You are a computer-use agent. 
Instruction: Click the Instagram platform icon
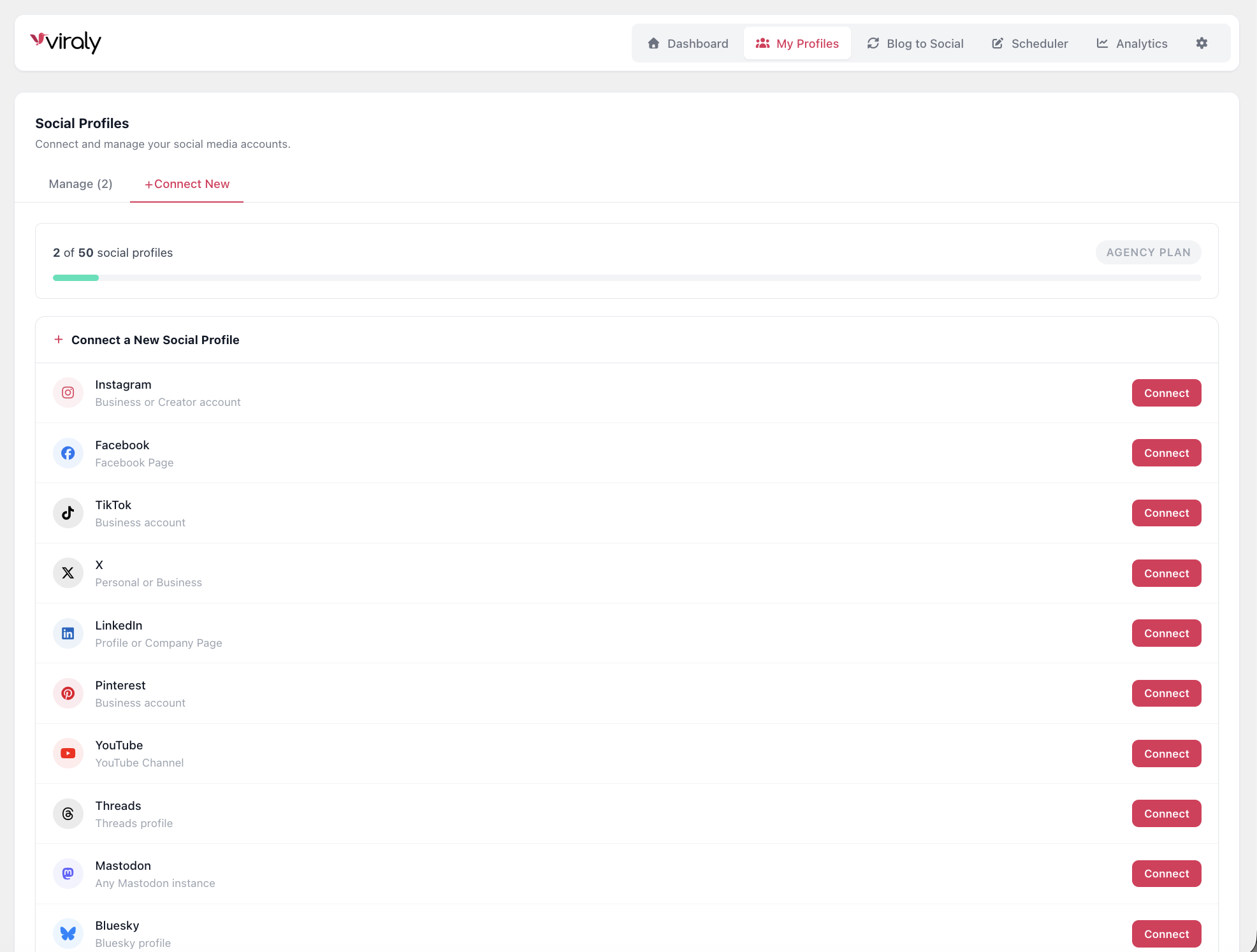[68, 393]
